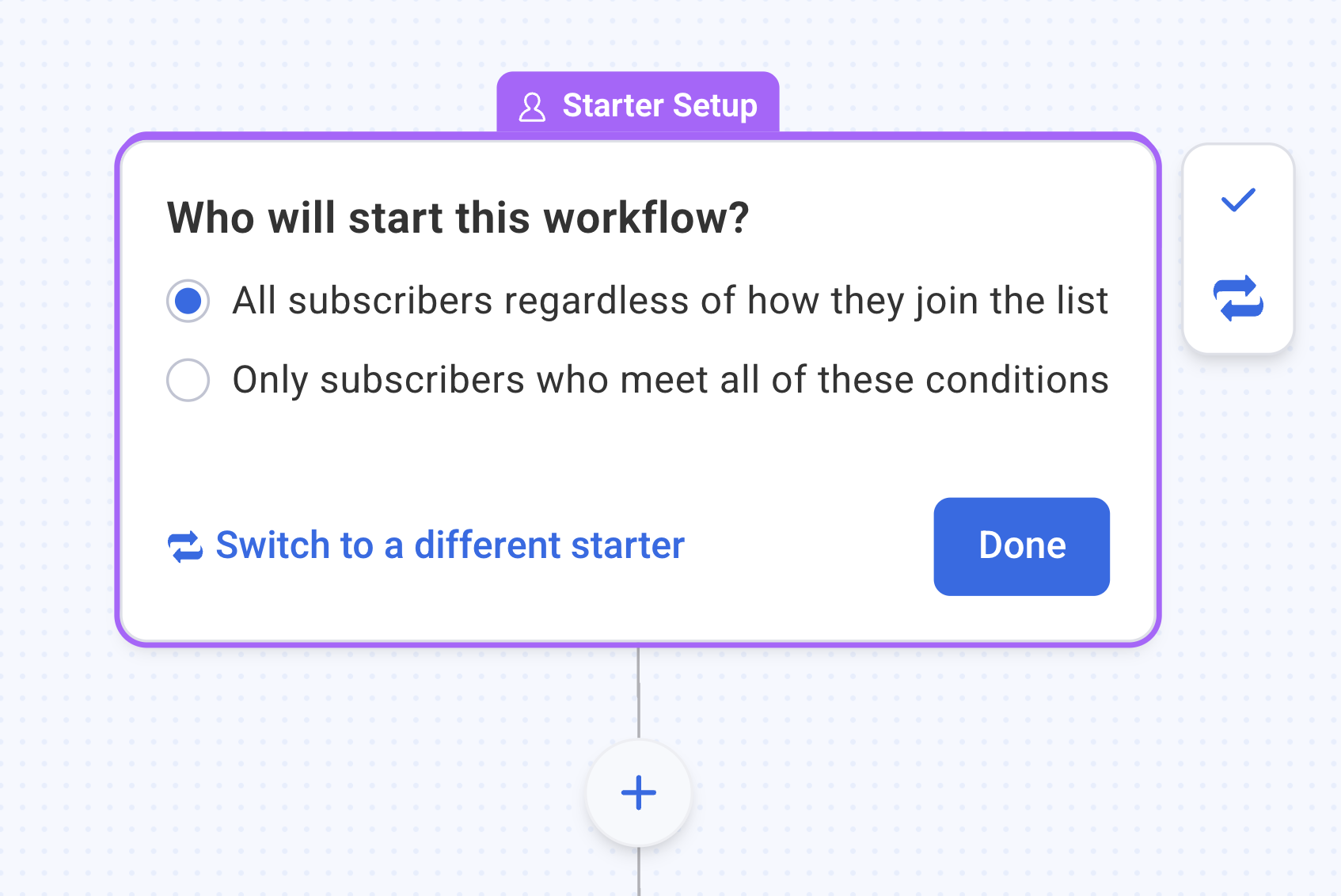Click the swap arrows icon in the side panel

1238,298
